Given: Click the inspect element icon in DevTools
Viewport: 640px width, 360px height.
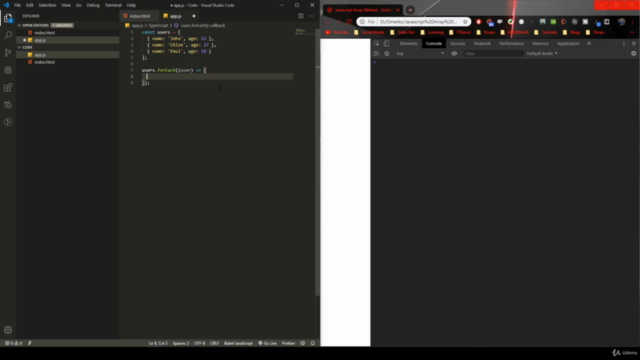Looking at the screenshot, I should pos(376,43).
